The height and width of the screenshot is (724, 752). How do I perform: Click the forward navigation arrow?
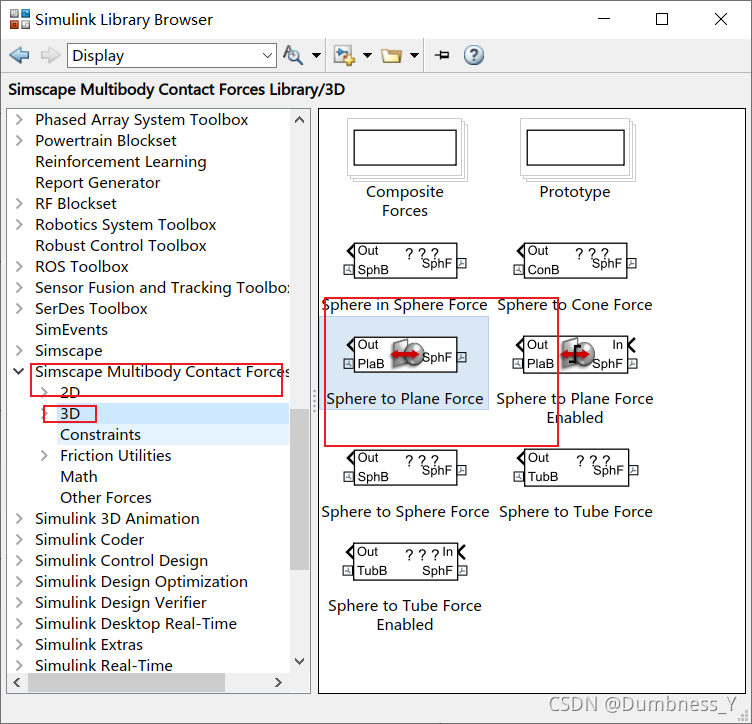pyautogui.click(x=50, y=56)
